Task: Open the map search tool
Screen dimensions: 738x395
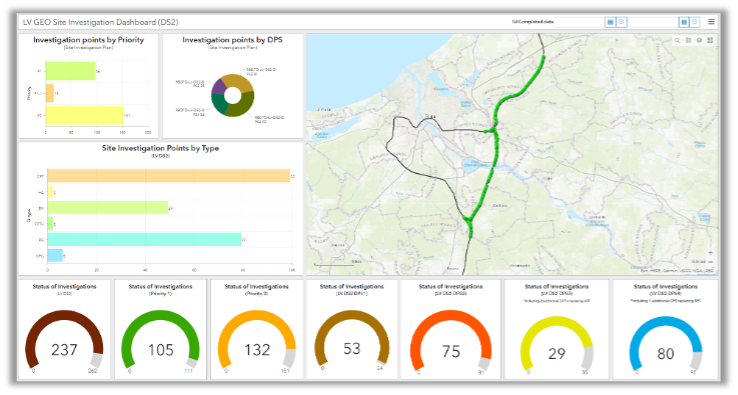Action: click(x=677, y=40)
